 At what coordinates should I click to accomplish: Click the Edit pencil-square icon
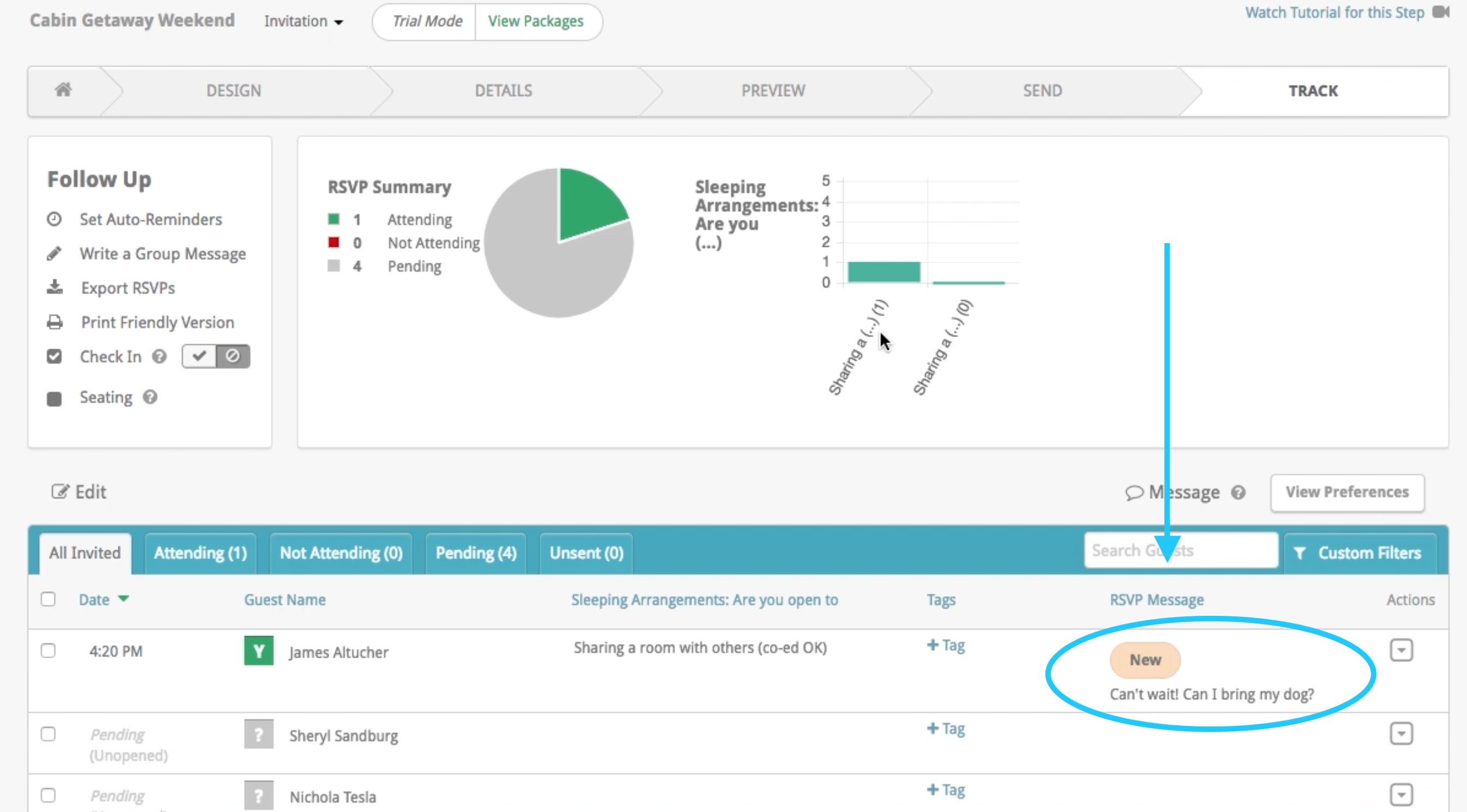pos(60,492)
